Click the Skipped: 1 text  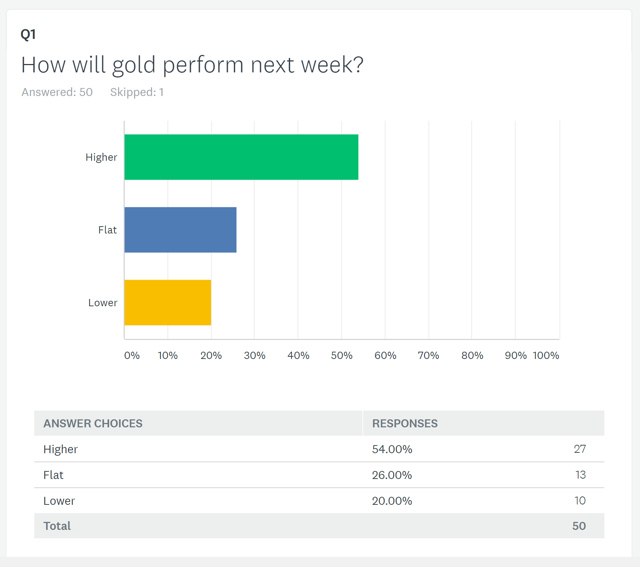137,92
